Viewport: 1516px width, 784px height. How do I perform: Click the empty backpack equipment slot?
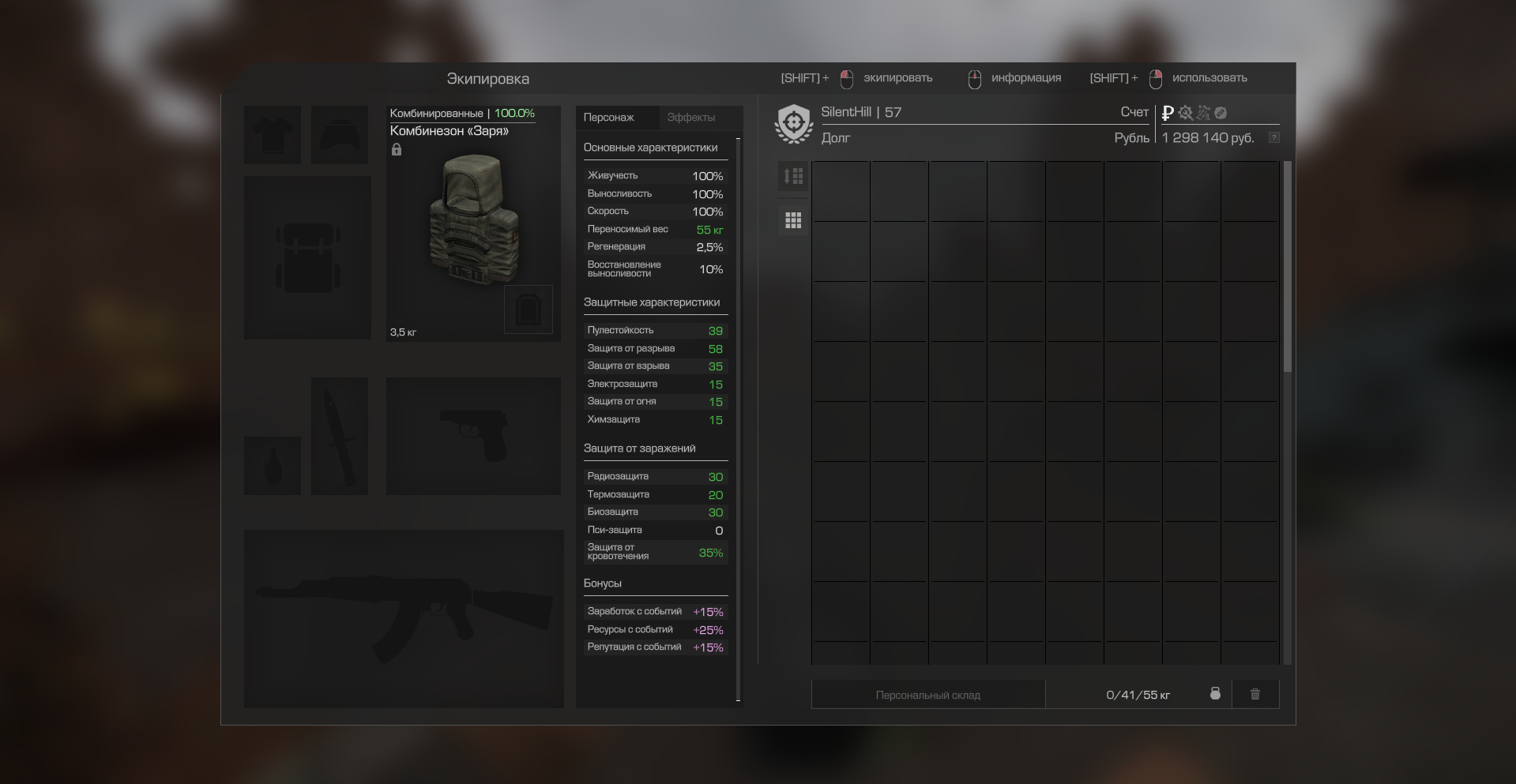tap(307, 258)
